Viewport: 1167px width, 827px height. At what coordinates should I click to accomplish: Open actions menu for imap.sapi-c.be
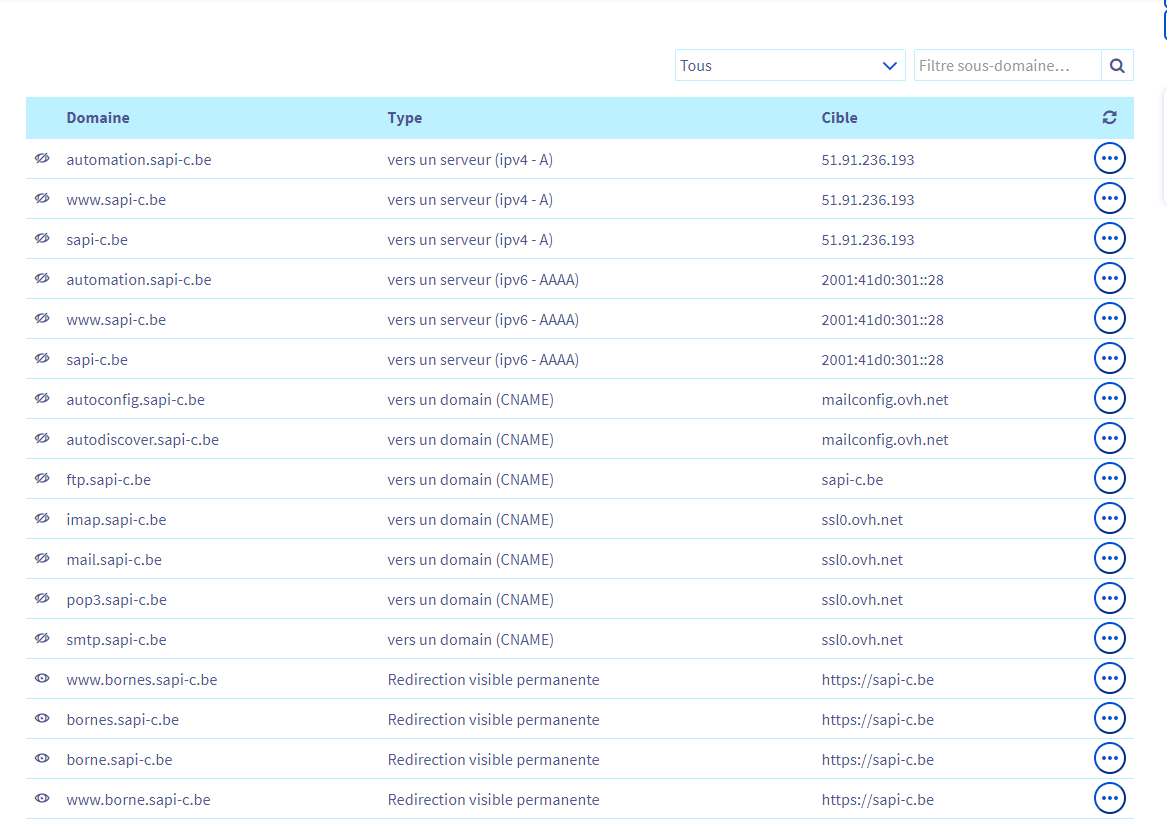click(x=1109, y=518)
